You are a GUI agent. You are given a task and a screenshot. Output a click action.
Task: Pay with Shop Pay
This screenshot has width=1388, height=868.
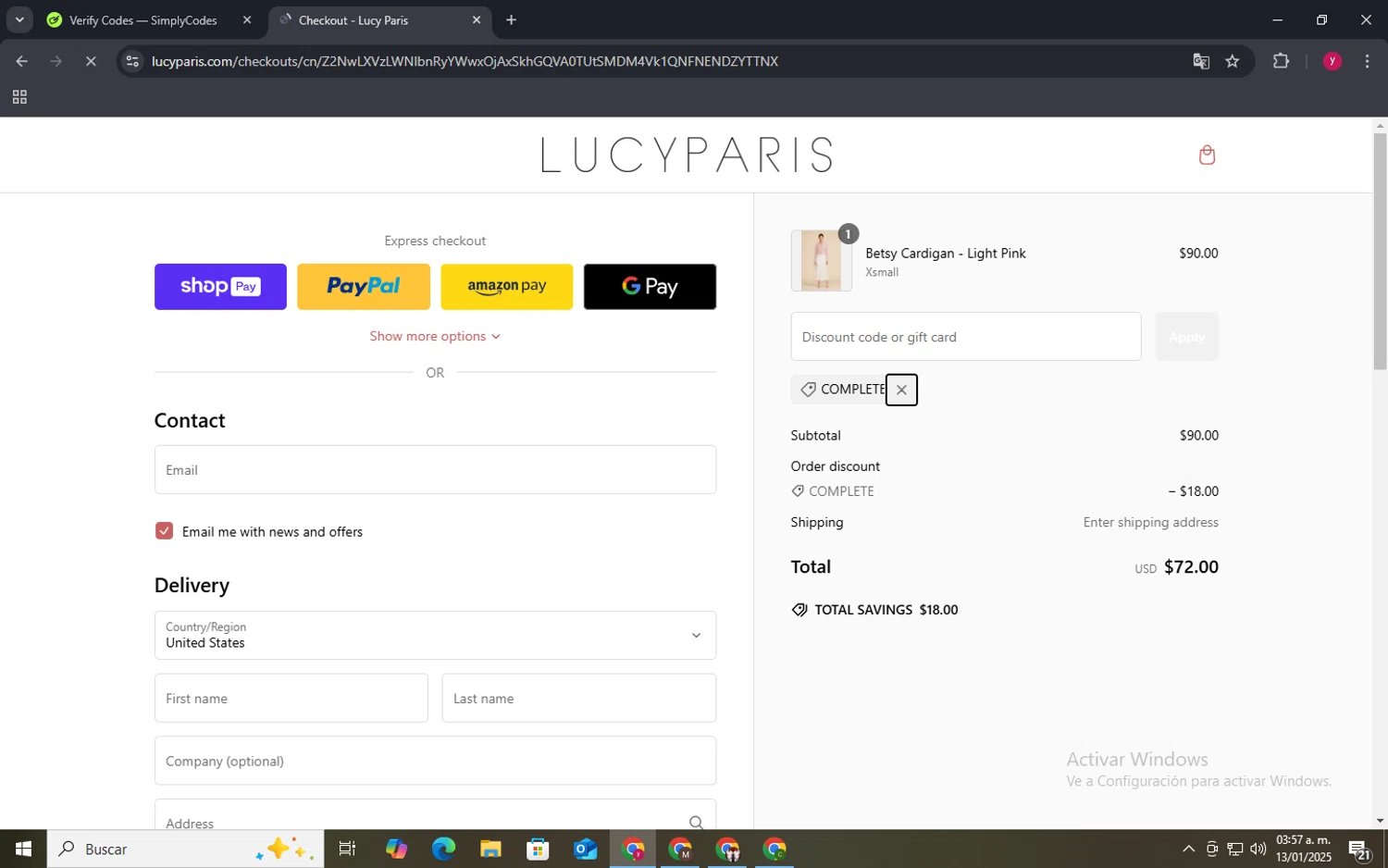click(220, 286)
